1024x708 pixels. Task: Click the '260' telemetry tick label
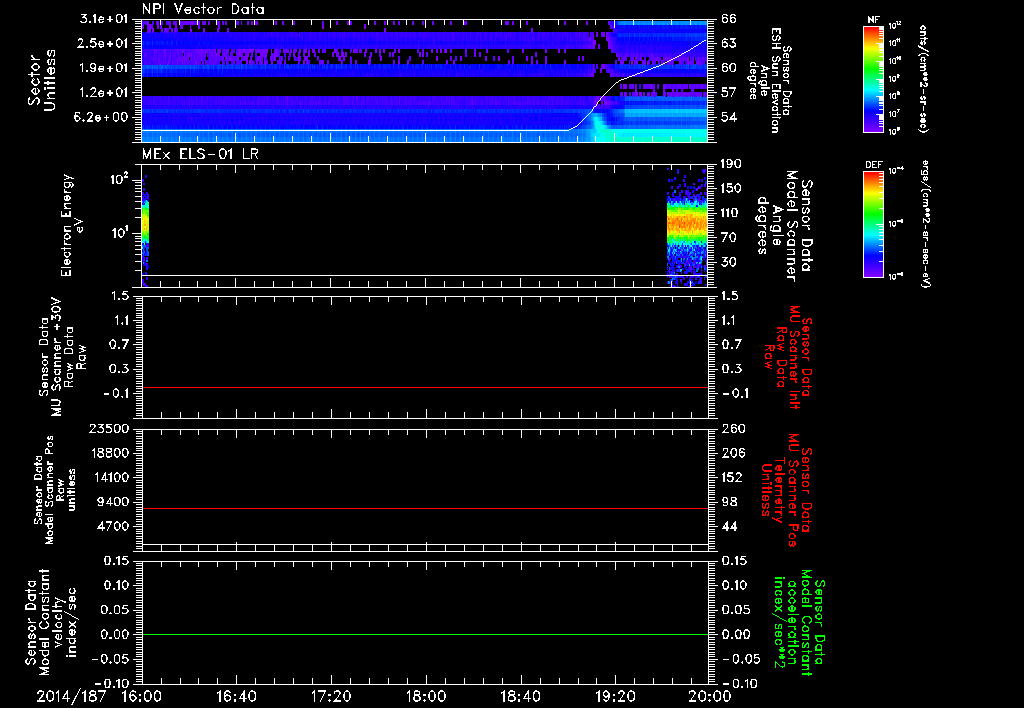[x=733, y=428]
